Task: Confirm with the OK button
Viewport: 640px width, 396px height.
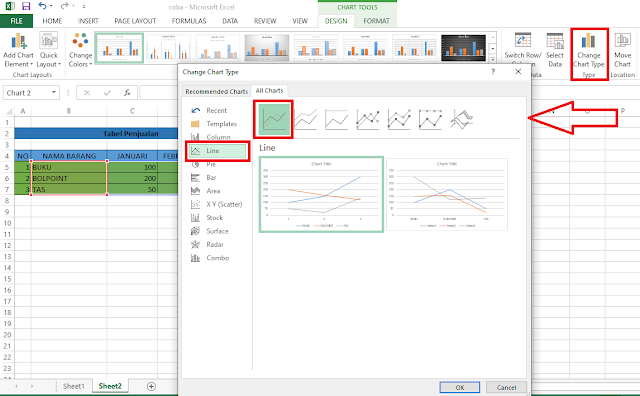Action: (460, 387)
